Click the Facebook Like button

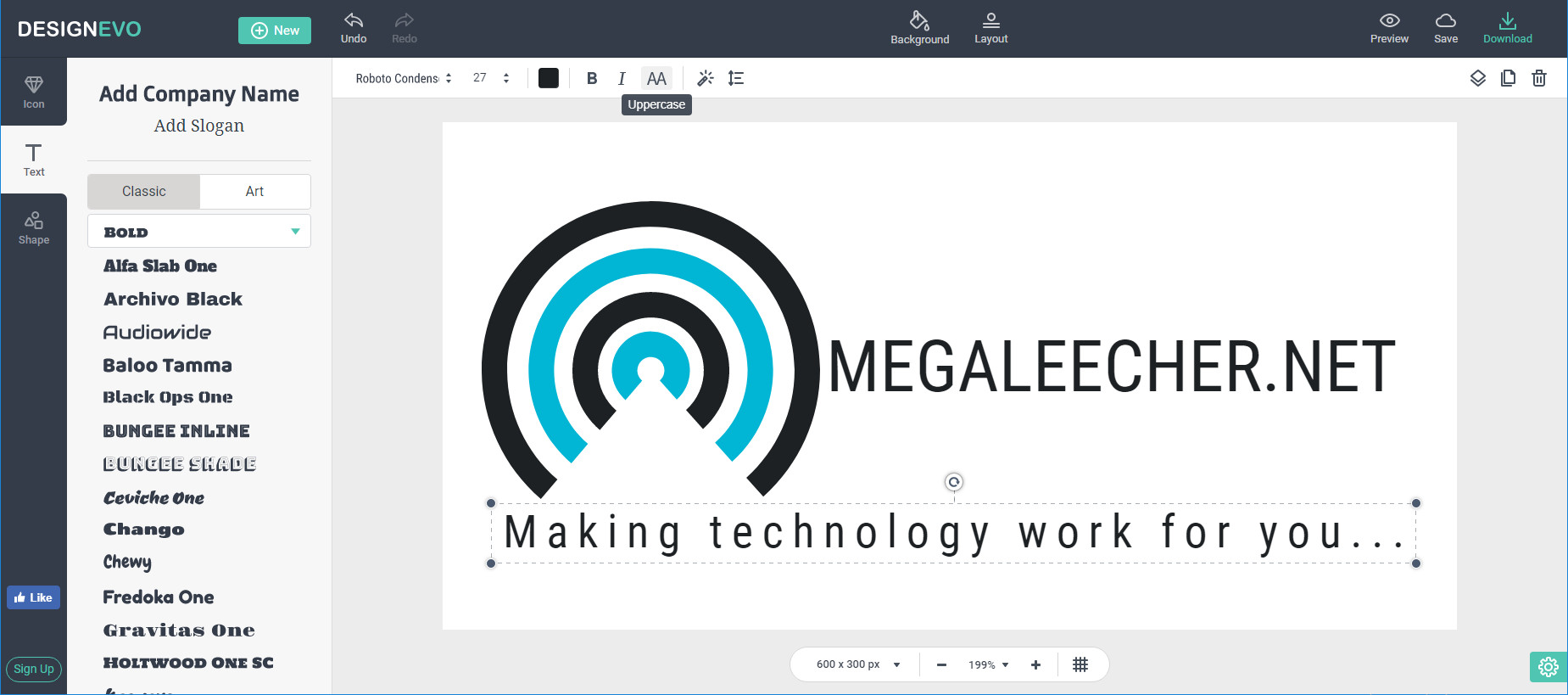tap(34, 597)
